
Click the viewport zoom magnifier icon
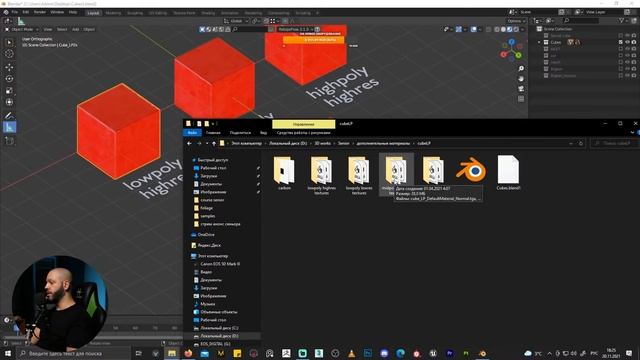tap(521, 69)
